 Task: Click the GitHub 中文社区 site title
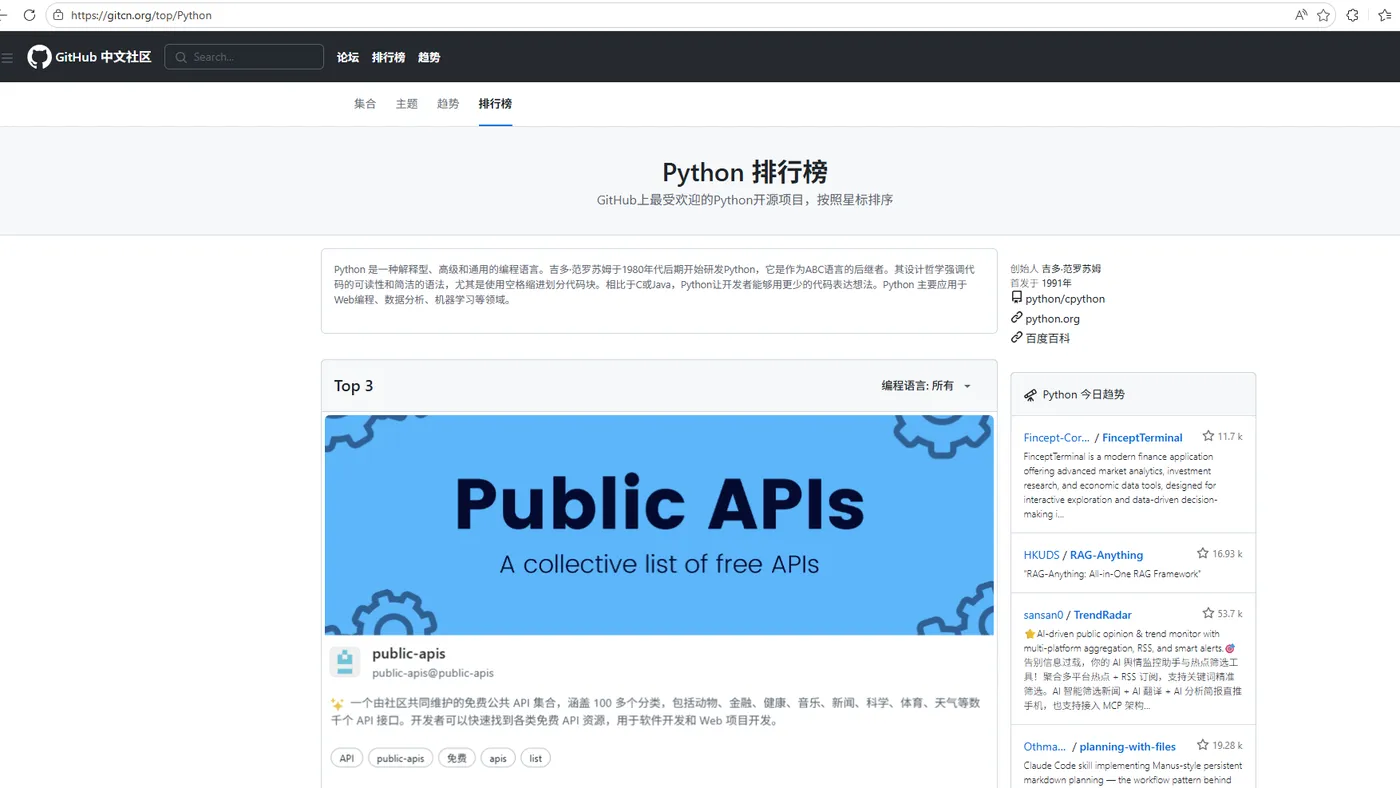pyautogui.click(x=103, y=57)
